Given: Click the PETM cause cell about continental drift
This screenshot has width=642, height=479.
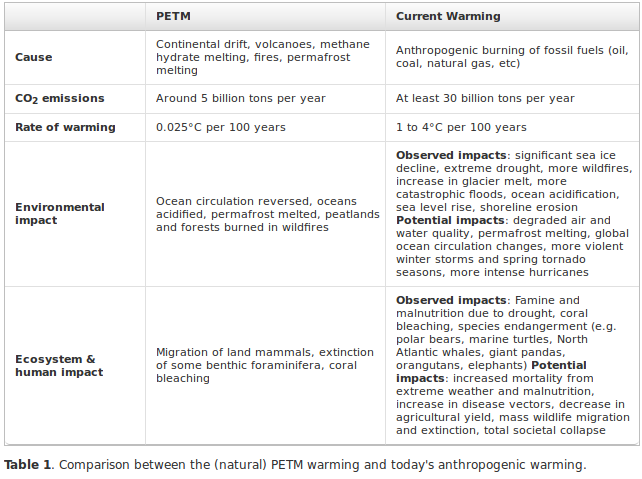Looking at the screenshot, I should (263, 57).
